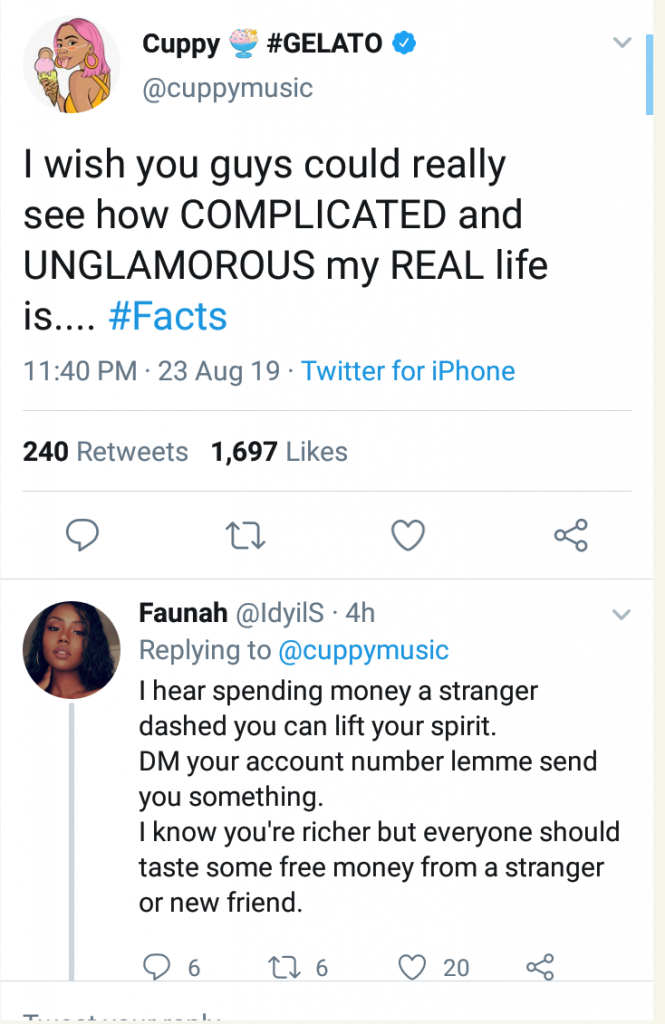The height and width of the screenshot is (1024, 665).
Task: Open the Twitter for iPhone link
Action: 408,372
